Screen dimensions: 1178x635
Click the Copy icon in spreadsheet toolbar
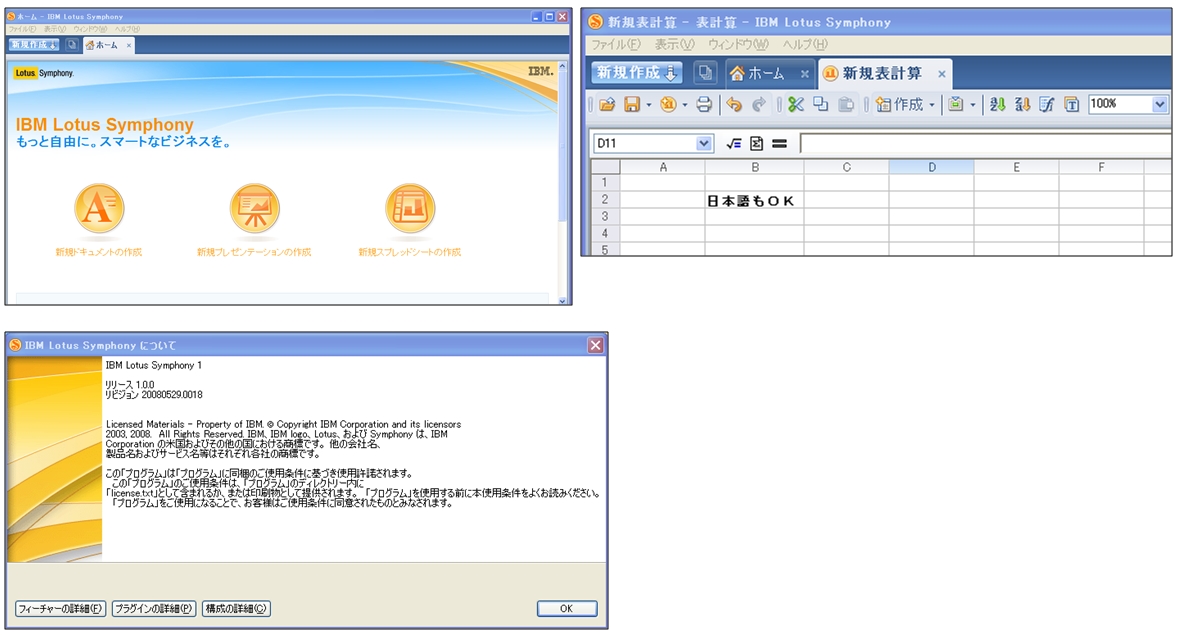[820, 104]
